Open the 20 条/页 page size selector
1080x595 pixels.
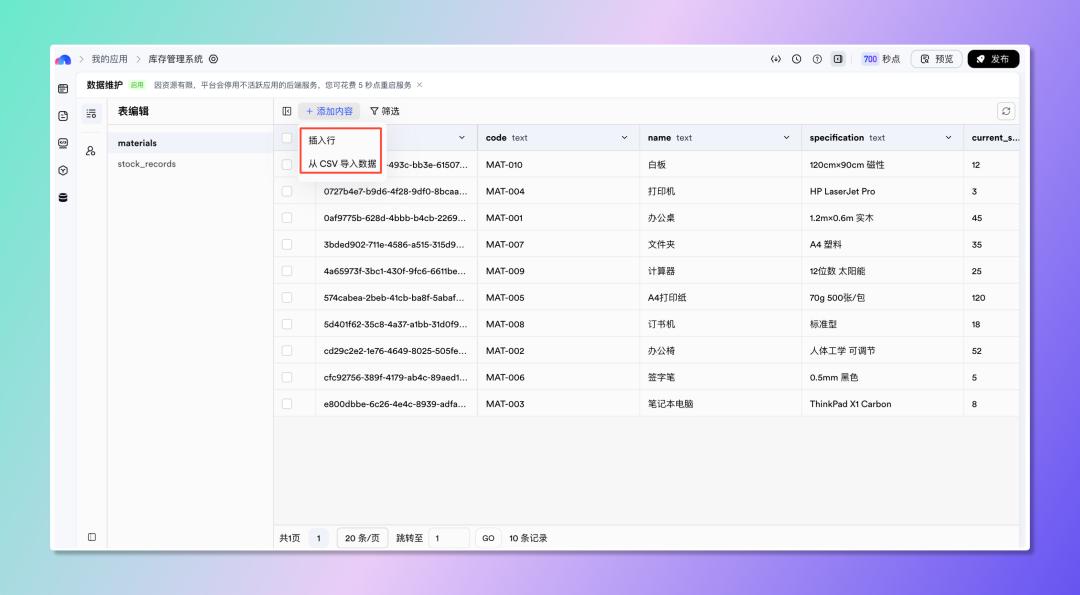click(x=362, y=537)
